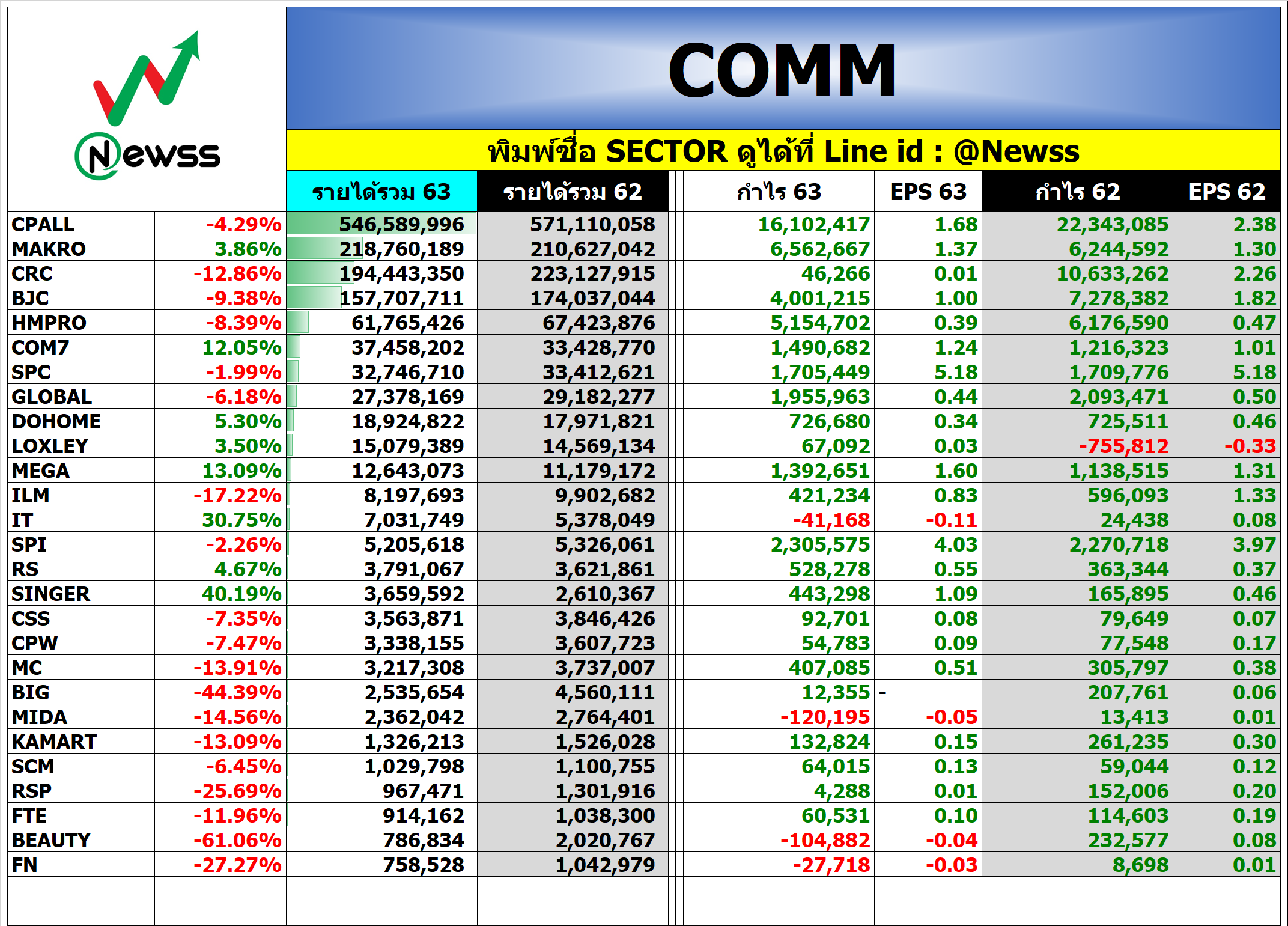The width and height of the screenshot is (1288, 926).
Task: Select the รายได้รวม 63 column header
Action: tap(381, 191)
